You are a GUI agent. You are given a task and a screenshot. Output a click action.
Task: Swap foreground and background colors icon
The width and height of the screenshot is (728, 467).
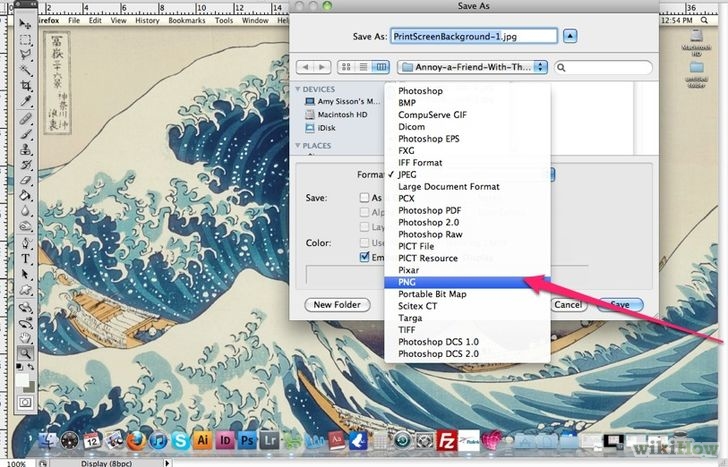[31, 367]
